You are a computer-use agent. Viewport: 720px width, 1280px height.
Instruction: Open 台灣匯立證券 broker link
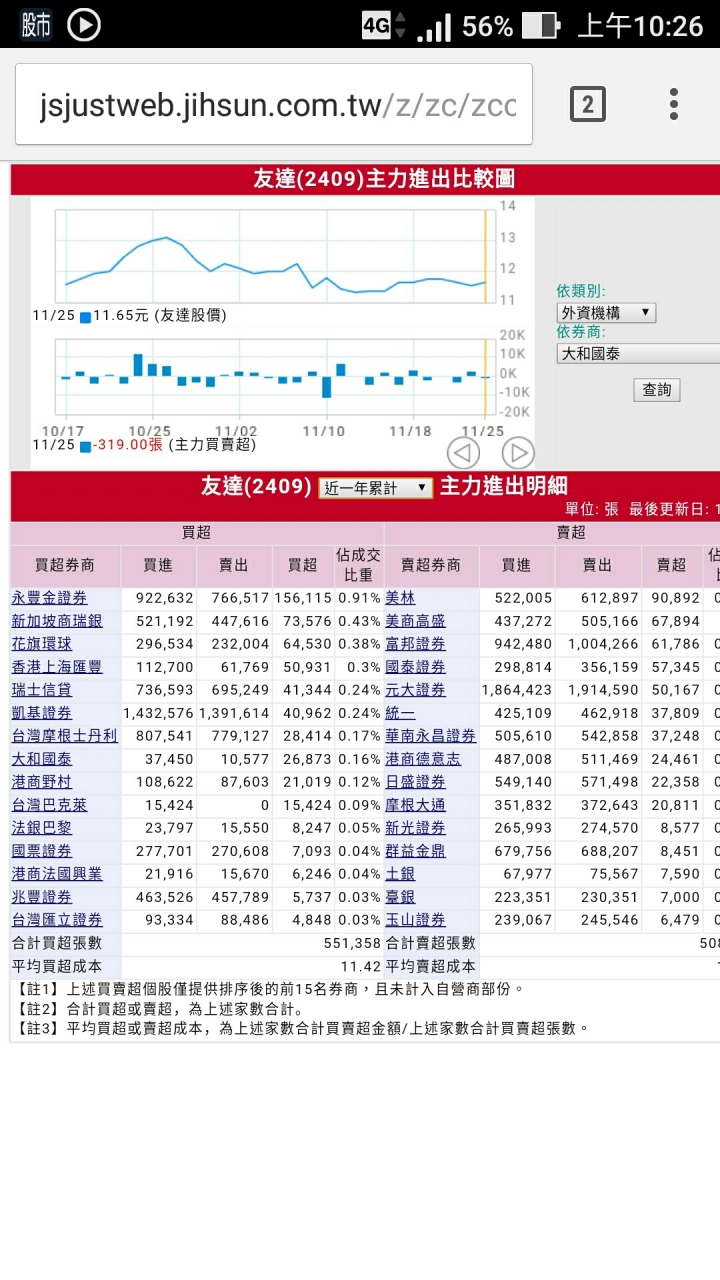[x=57, y=920]
